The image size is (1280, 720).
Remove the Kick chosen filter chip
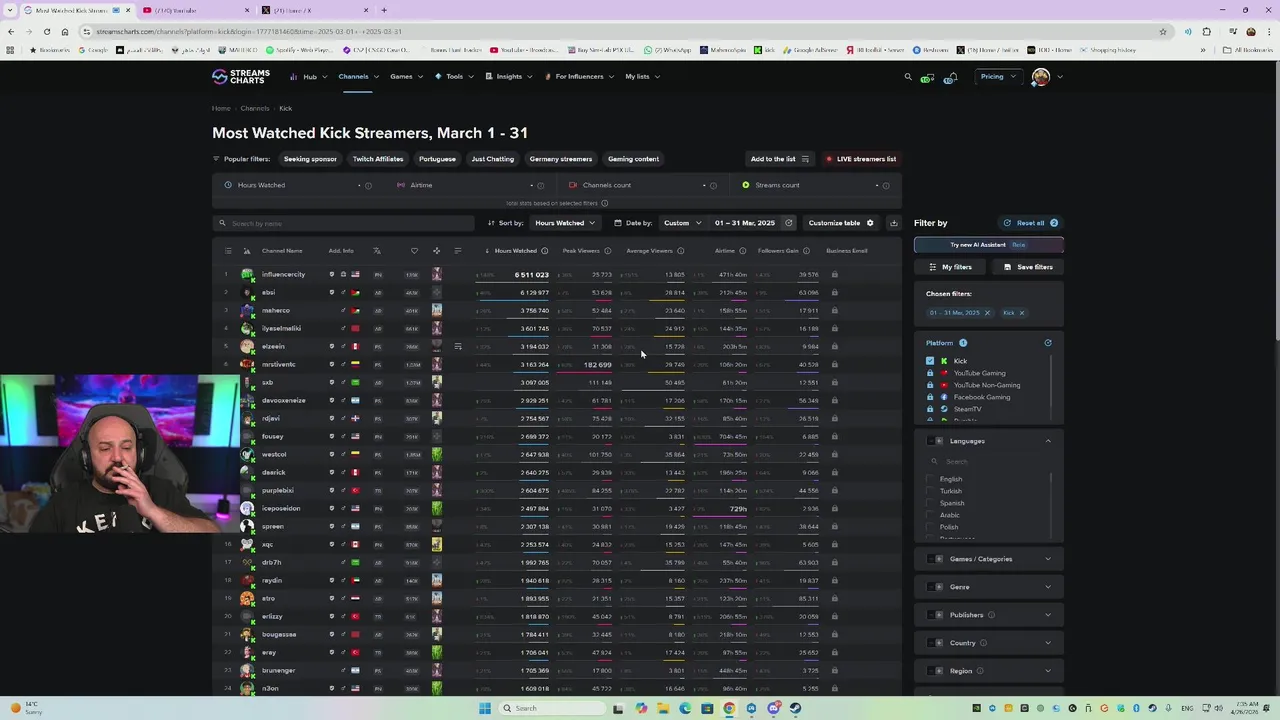pos(1021,313)
